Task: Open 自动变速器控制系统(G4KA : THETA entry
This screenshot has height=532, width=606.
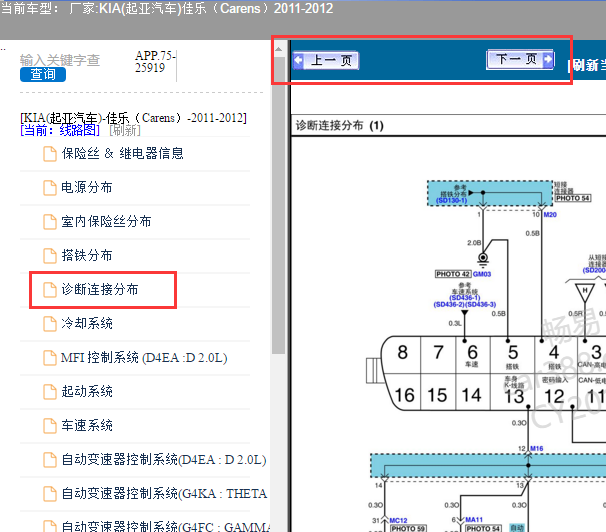Action: (164, 493)
